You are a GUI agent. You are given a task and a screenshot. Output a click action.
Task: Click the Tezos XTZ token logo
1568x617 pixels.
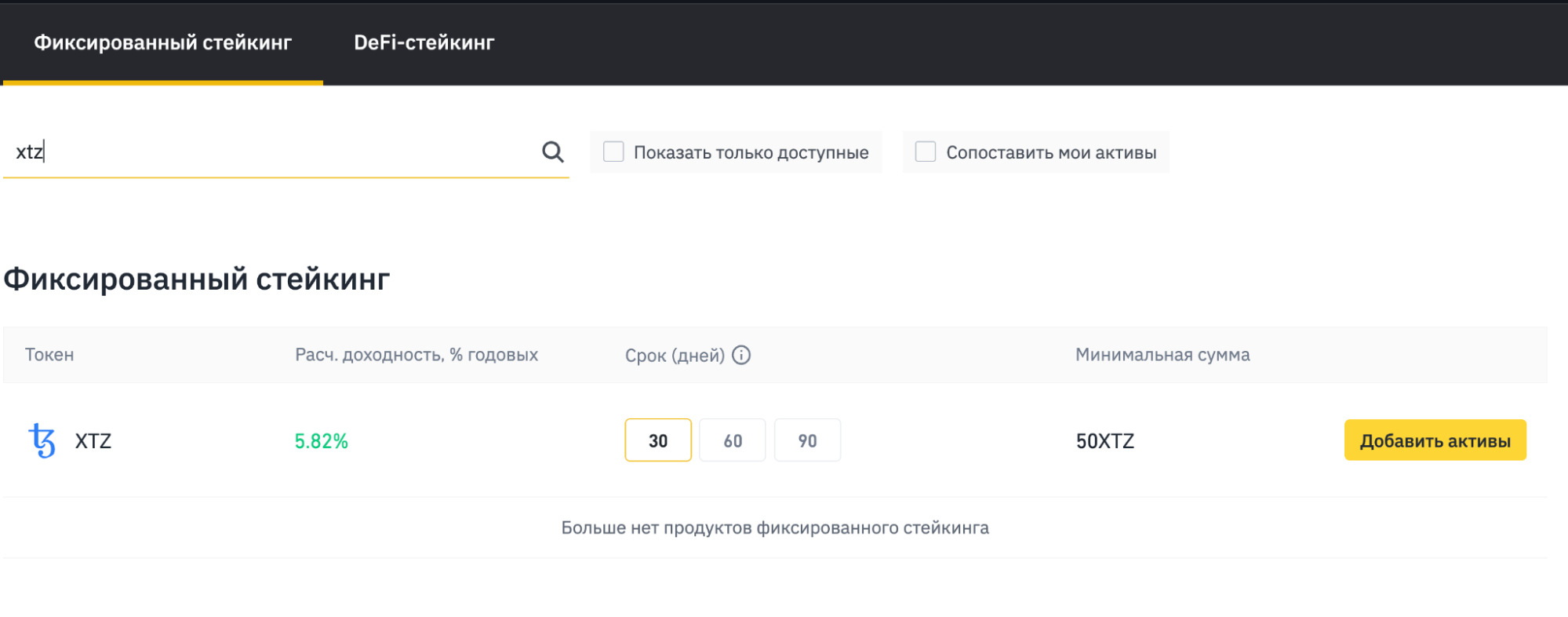(42, 440)
